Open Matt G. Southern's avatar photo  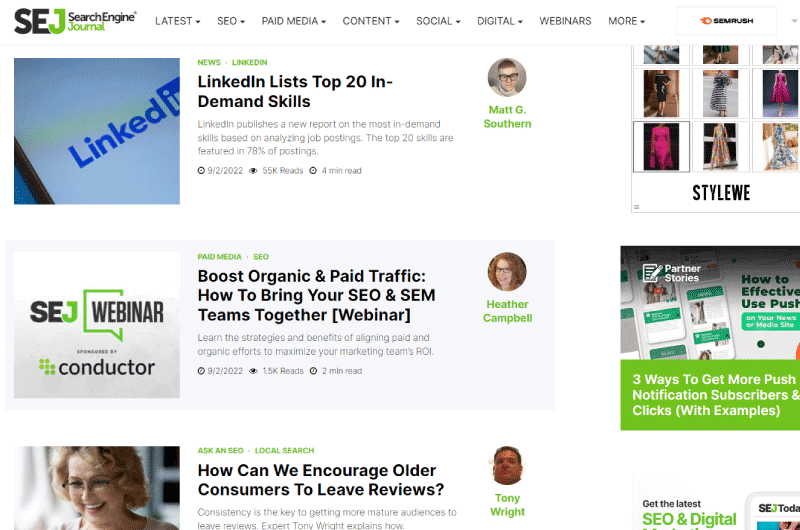pos(507,78)
